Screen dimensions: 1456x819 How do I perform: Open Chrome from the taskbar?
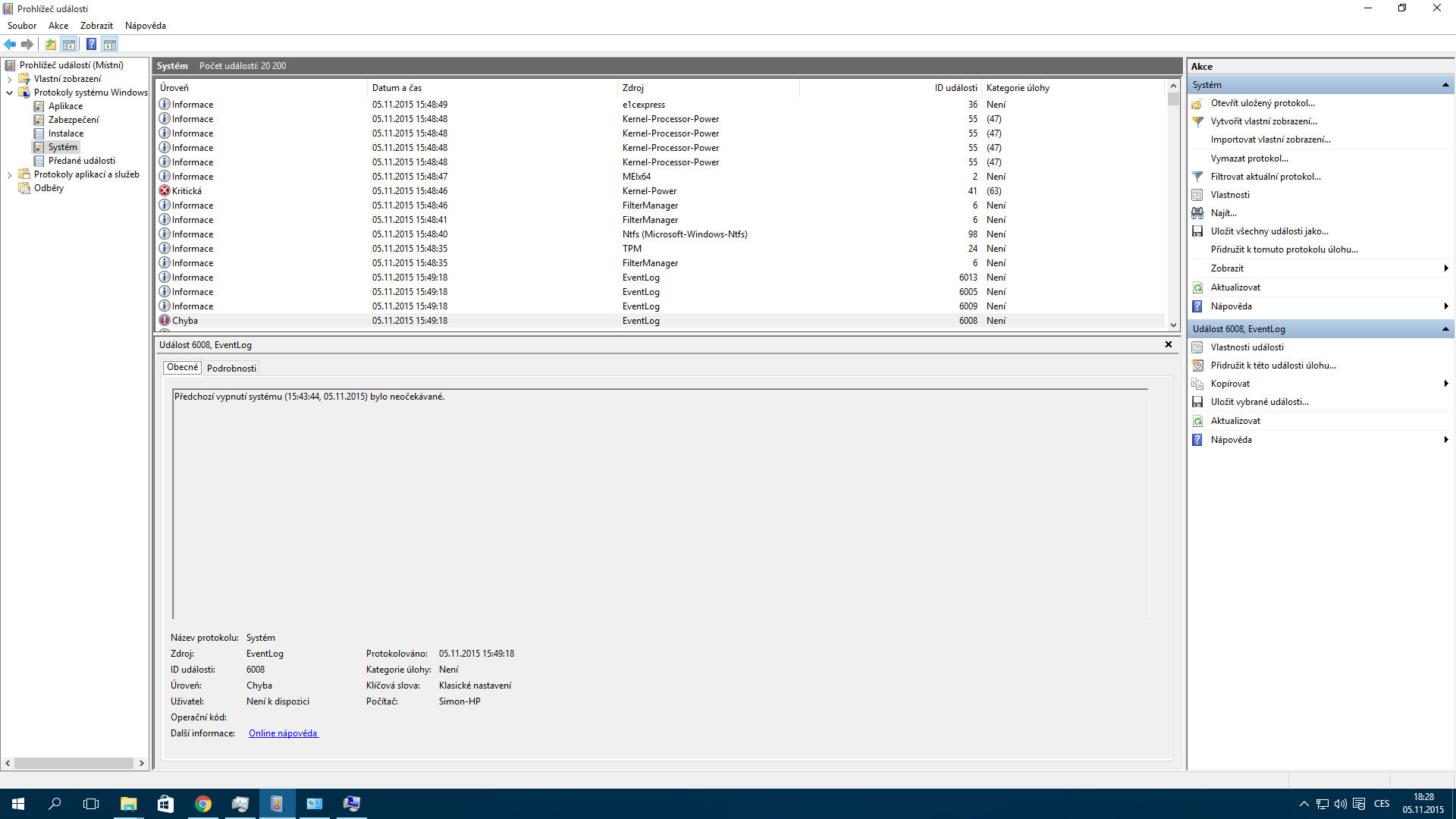[203, 804]
